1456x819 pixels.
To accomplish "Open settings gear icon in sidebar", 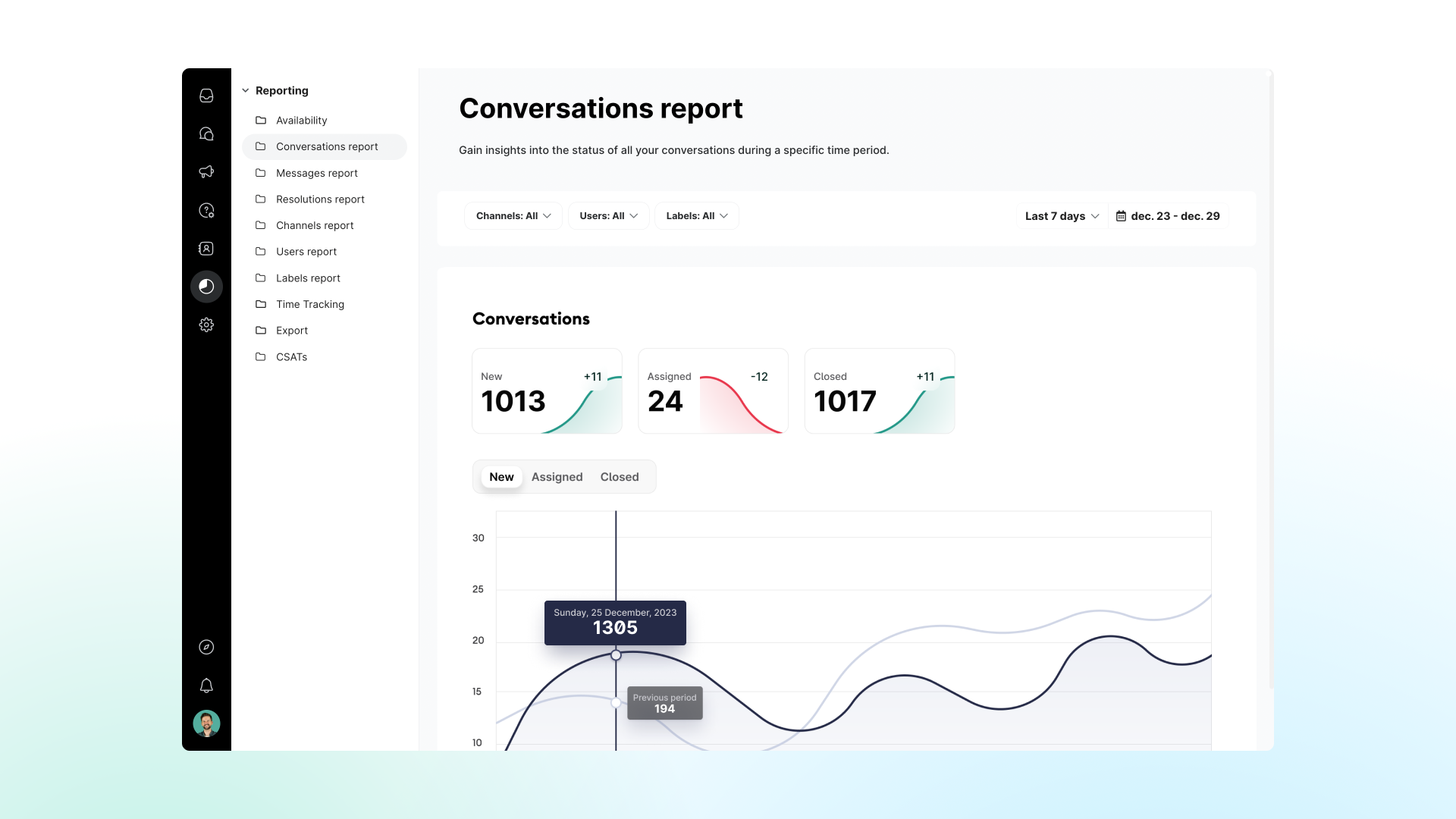I will [206, 325].
